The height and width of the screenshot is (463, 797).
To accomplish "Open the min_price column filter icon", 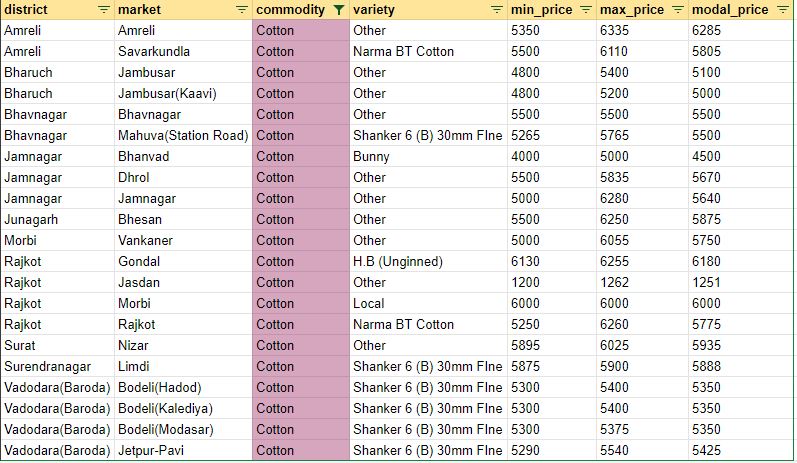I will click(x=585, y=10).
